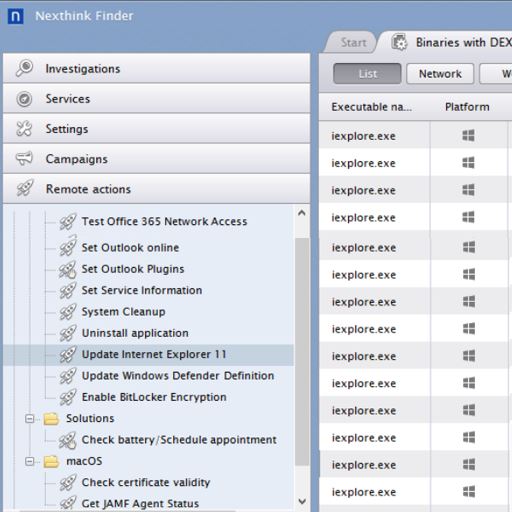
Task: Click the tree vertical scrollbar thumb
Action: pos(302,351)
